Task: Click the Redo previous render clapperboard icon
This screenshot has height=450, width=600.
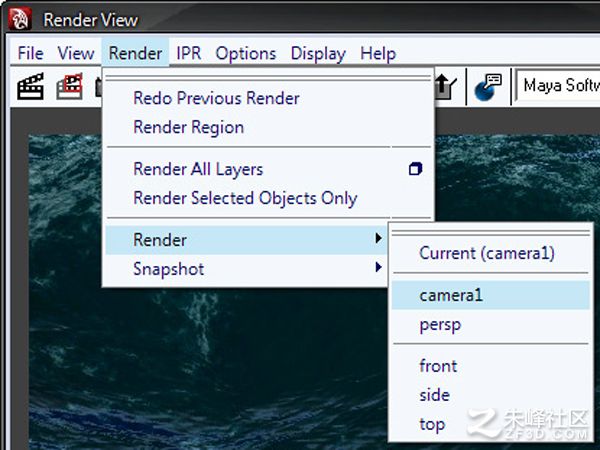Action: point(31,86)
